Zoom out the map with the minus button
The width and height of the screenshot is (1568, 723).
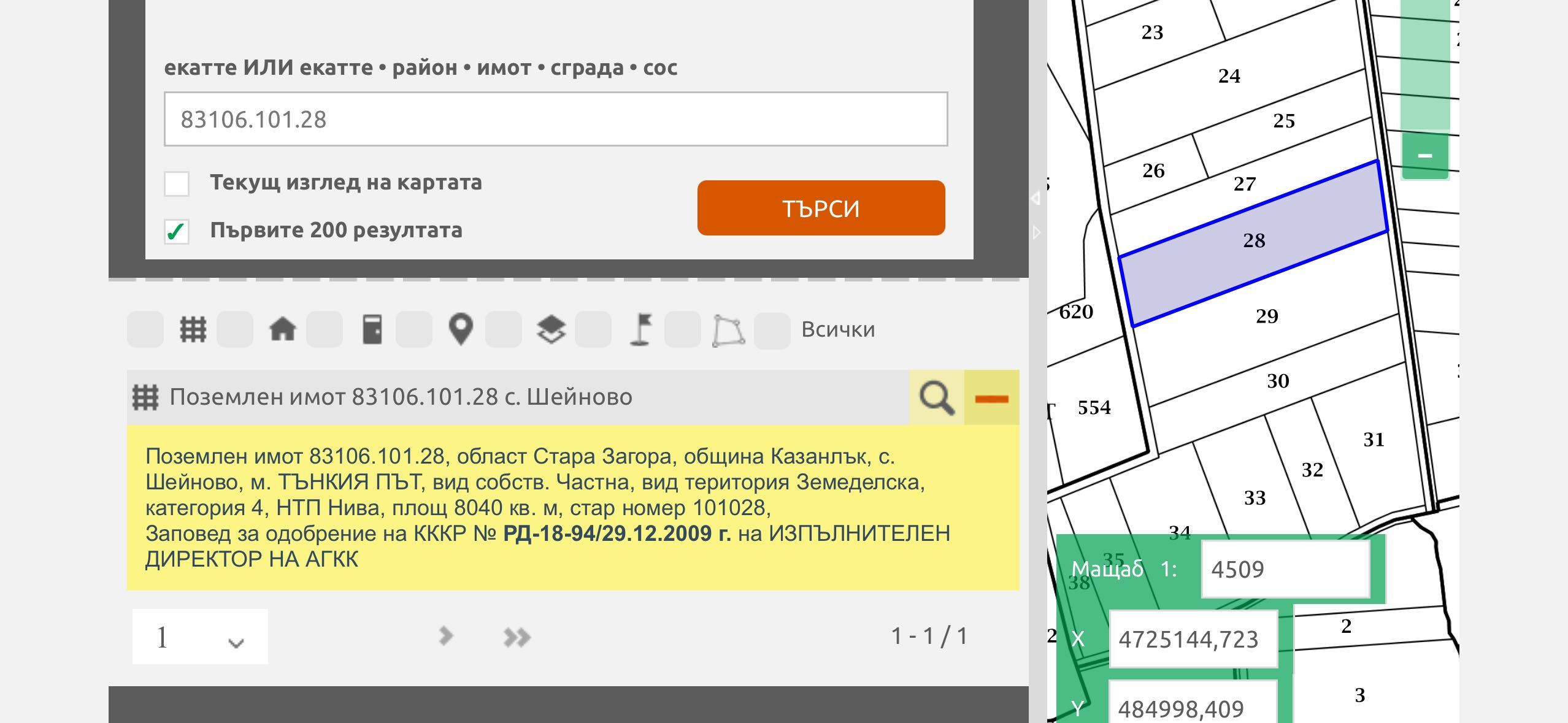pyautogui.click(x=1425, y=156)
